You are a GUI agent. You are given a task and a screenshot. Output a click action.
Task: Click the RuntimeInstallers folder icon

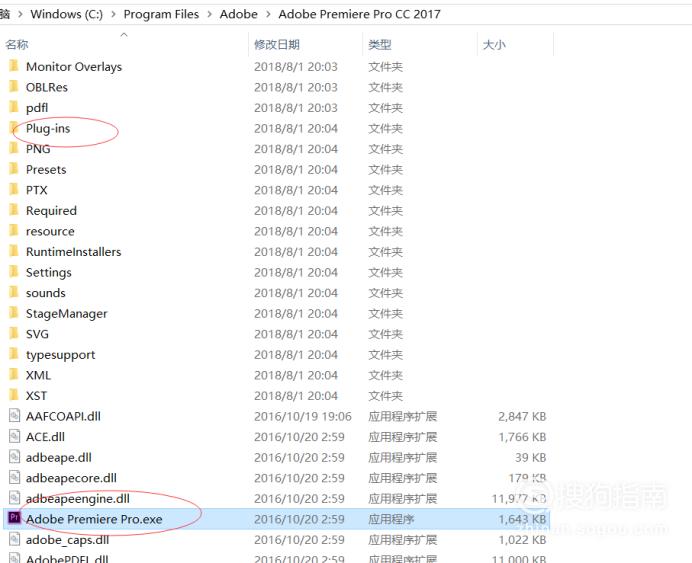tap(14, 251)
